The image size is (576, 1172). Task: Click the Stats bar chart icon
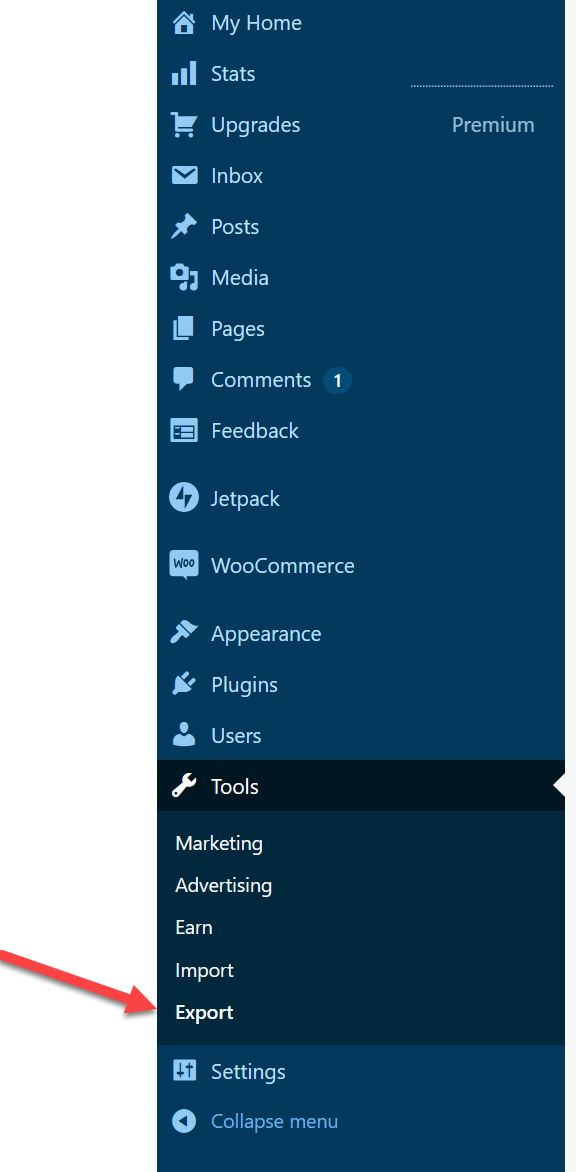(184, 73)
